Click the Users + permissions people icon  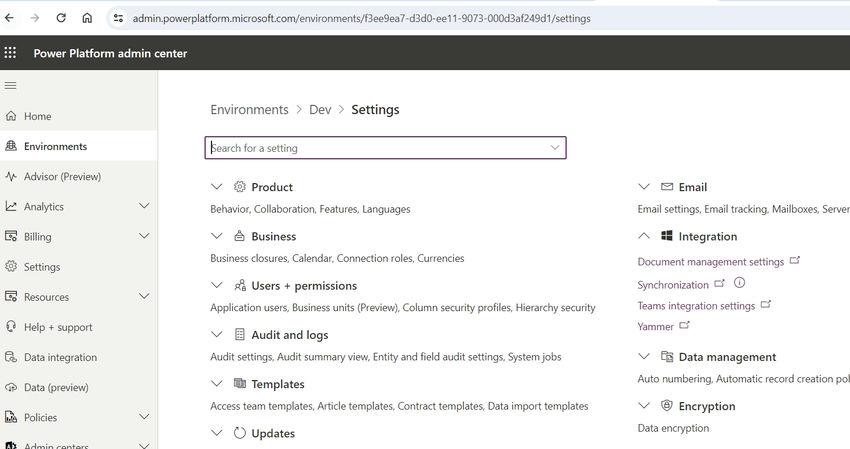pos(240,285)
